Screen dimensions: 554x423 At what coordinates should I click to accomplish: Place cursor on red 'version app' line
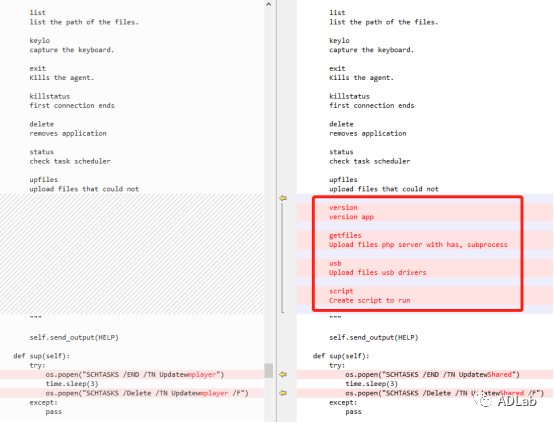click(x=351, y=217)
